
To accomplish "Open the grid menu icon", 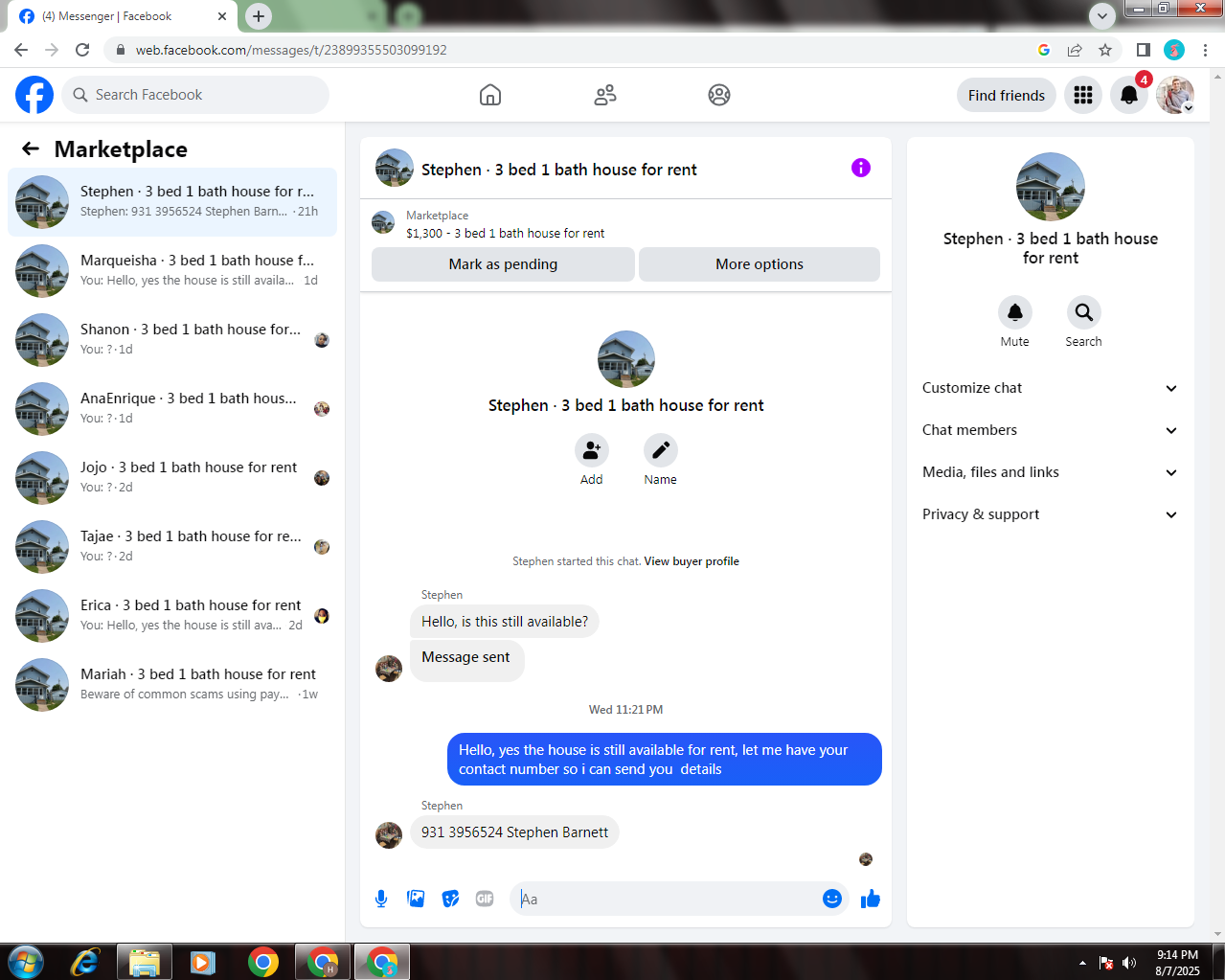I will 1083,95.
